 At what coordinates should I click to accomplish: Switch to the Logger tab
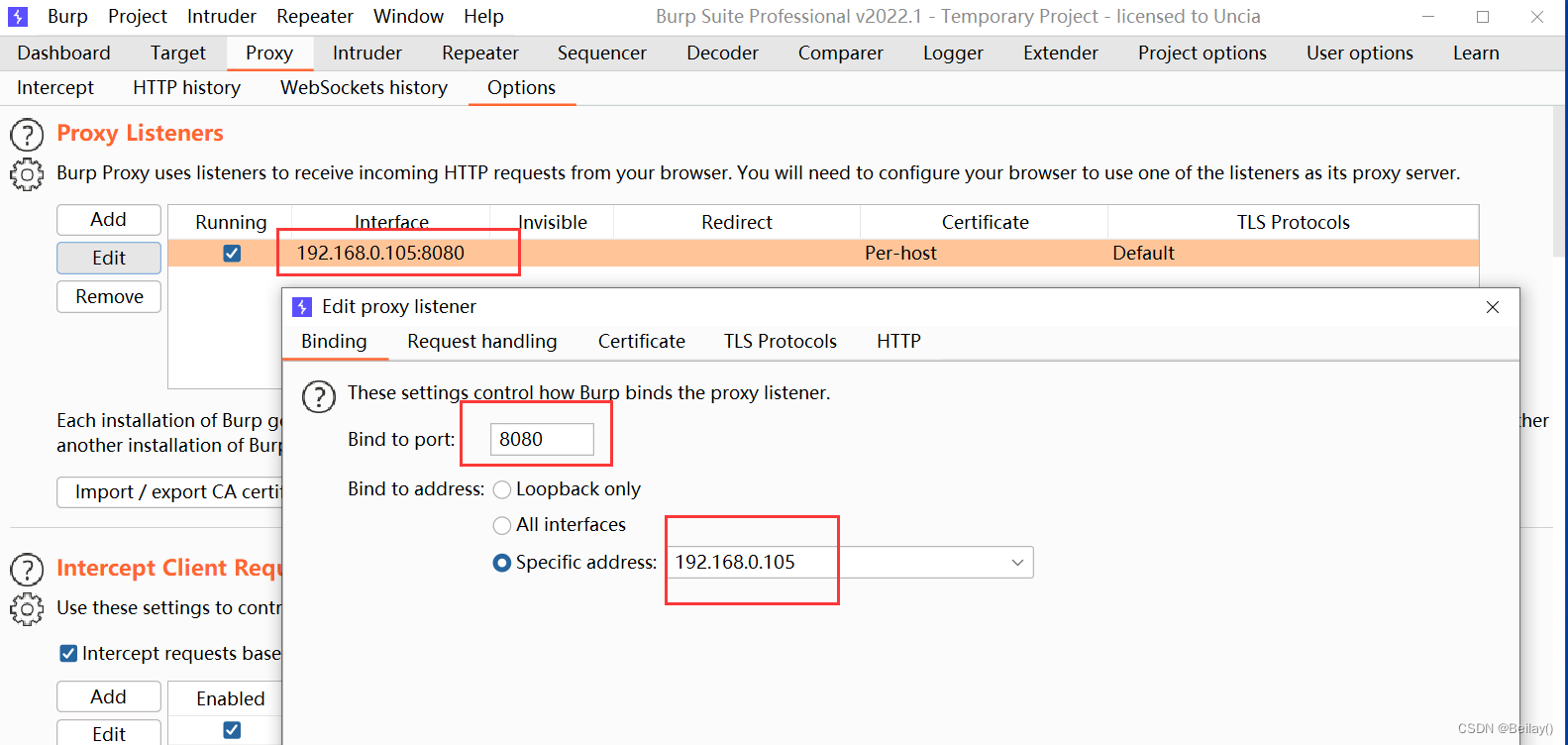954,53
